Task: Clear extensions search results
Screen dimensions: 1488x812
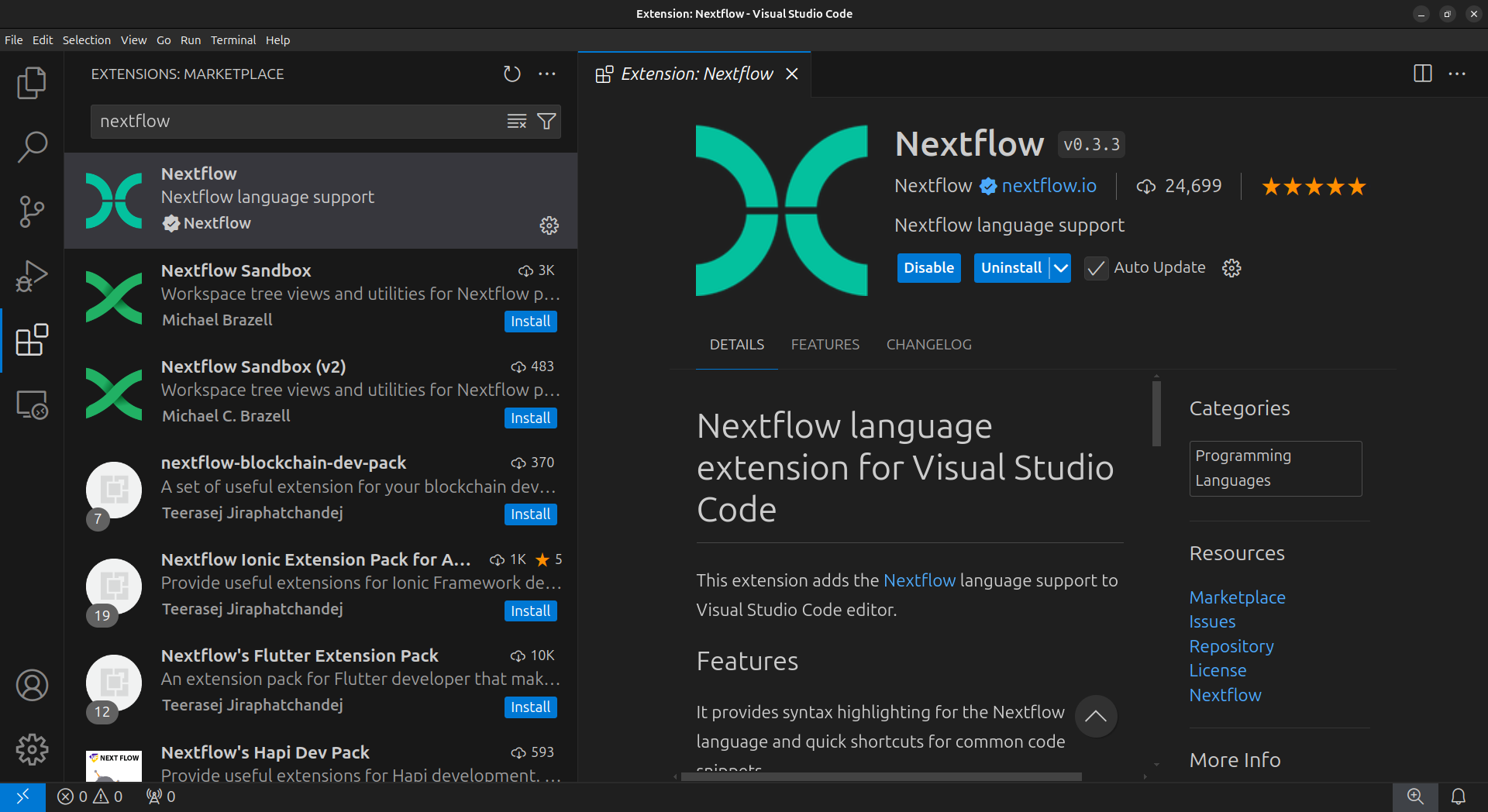Action: tap(516, 122)
